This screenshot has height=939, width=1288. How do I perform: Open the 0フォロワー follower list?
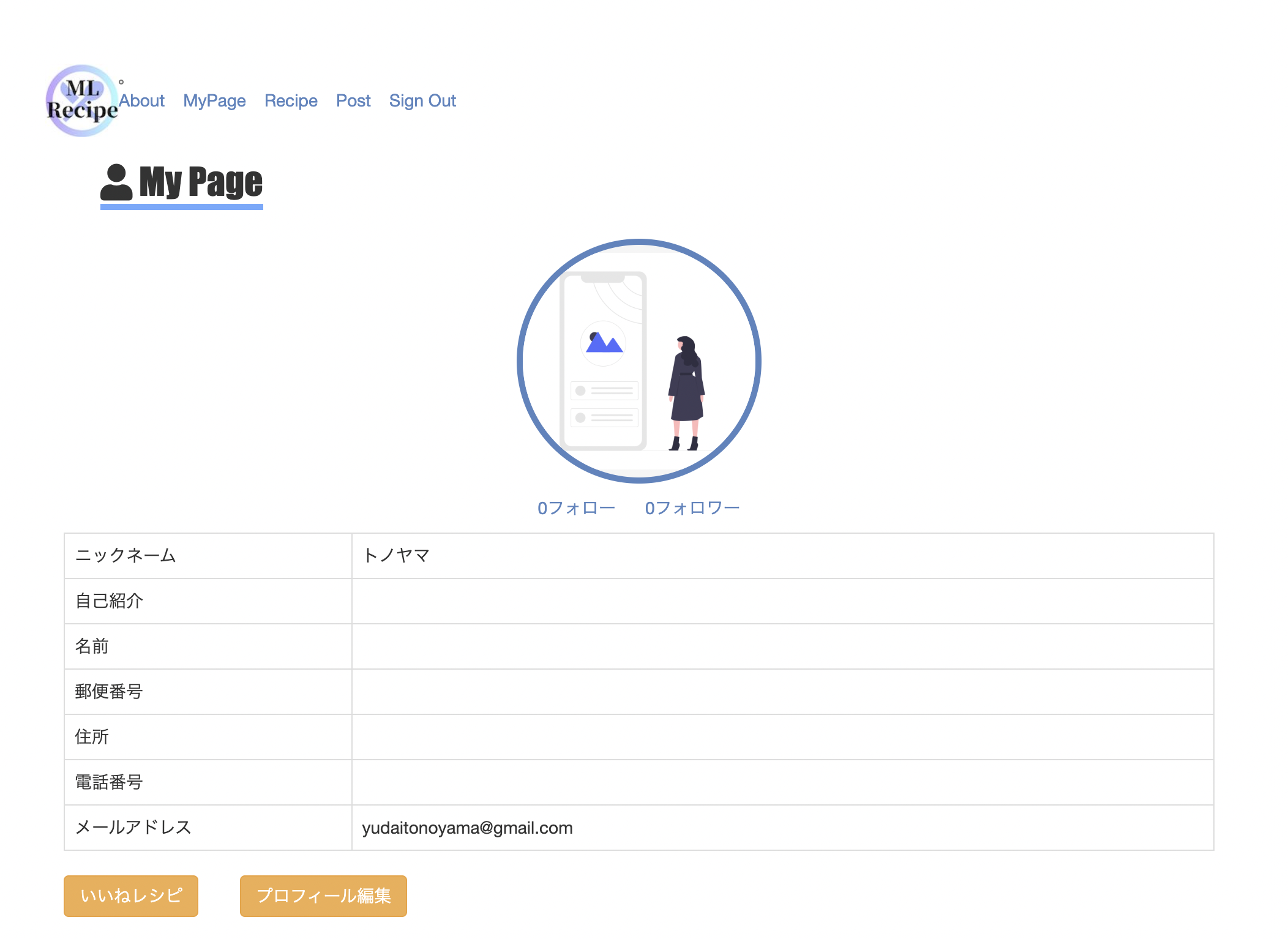pyautogui.click(x=692, y=506)
